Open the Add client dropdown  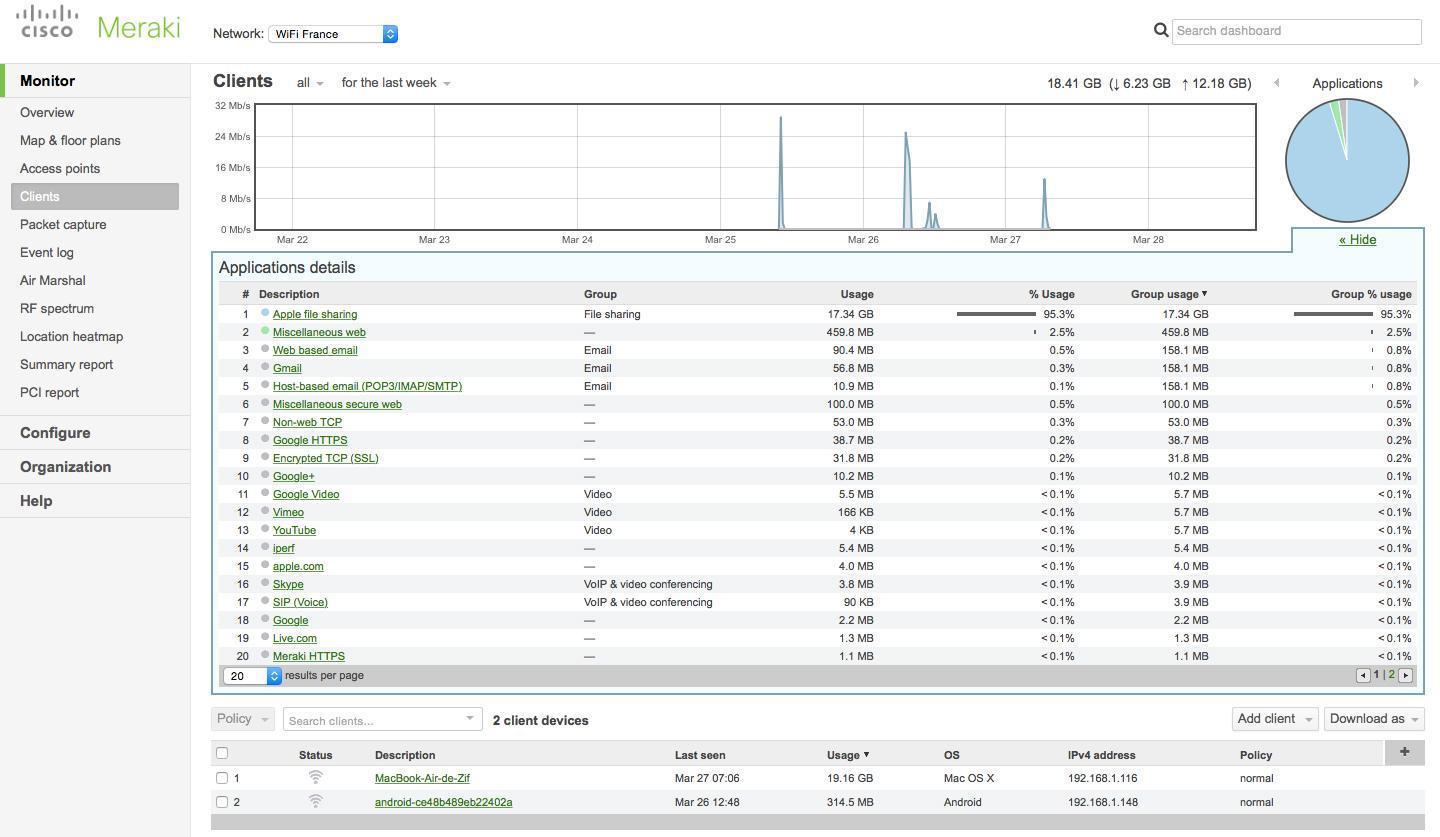1274,719
